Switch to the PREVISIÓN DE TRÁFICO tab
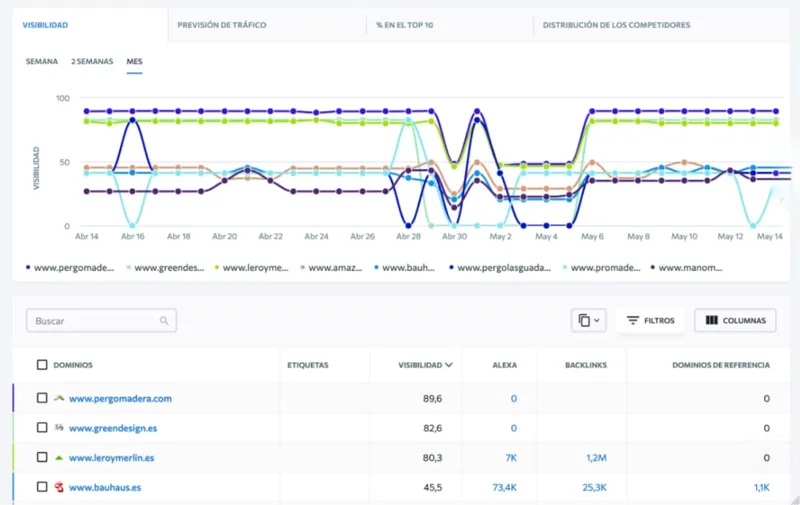800x505 pixels. click(x=221, y=25)
